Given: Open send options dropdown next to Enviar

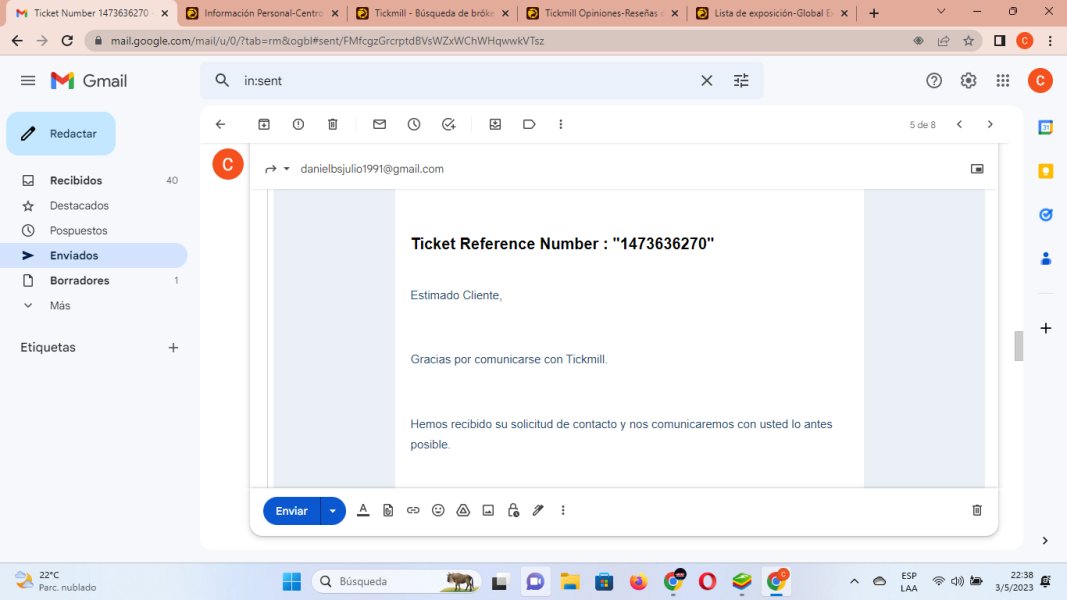Looking at the screenshot, I should pyautogui.click(x=333, y=511).
